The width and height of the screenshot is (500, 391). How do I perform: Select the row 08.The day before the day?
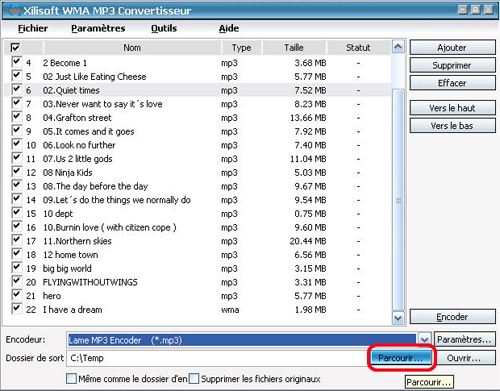click(197, 186)
